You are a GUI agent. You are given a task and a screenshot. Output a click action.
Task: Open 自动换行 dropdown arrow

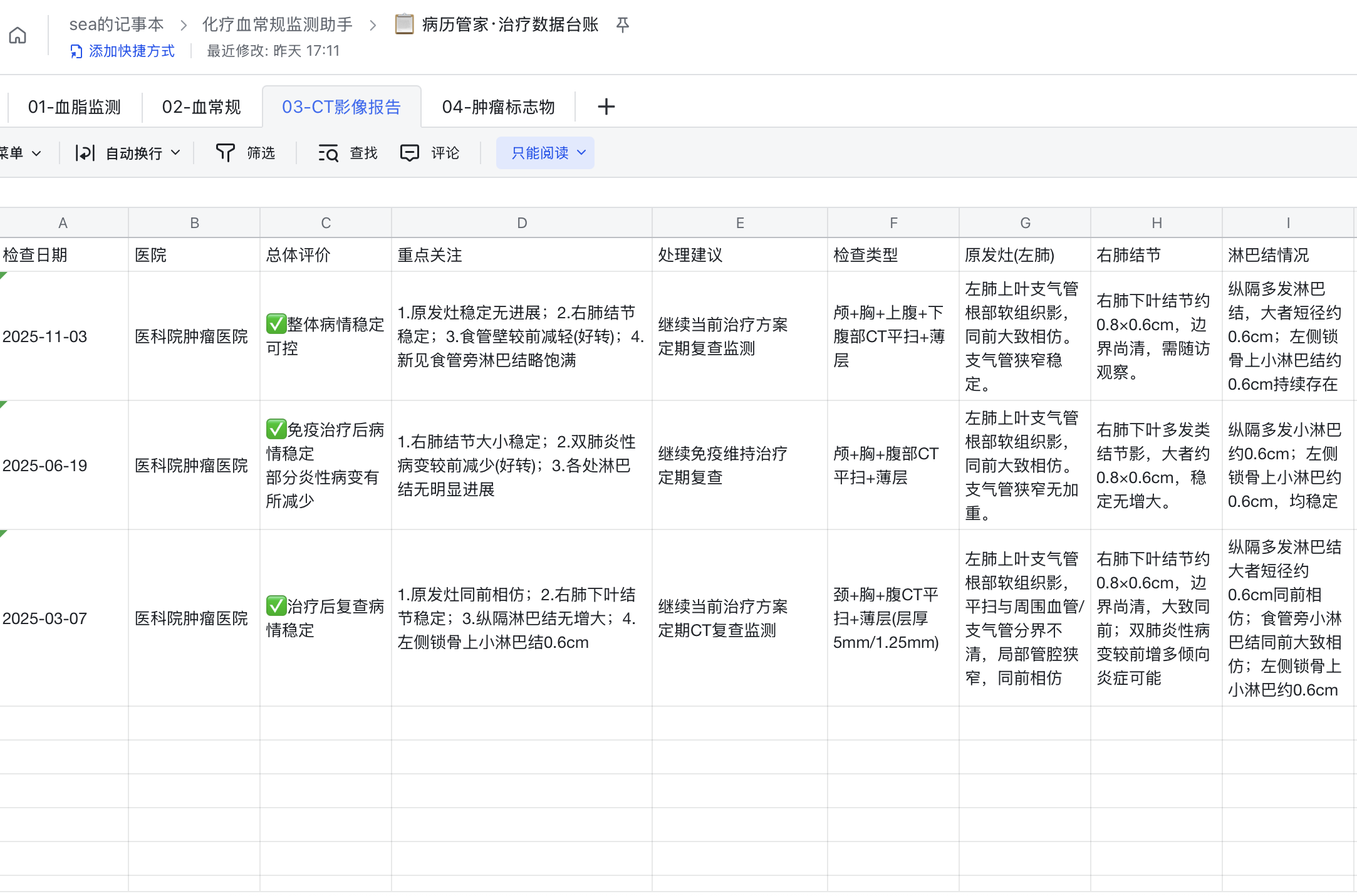175,152
